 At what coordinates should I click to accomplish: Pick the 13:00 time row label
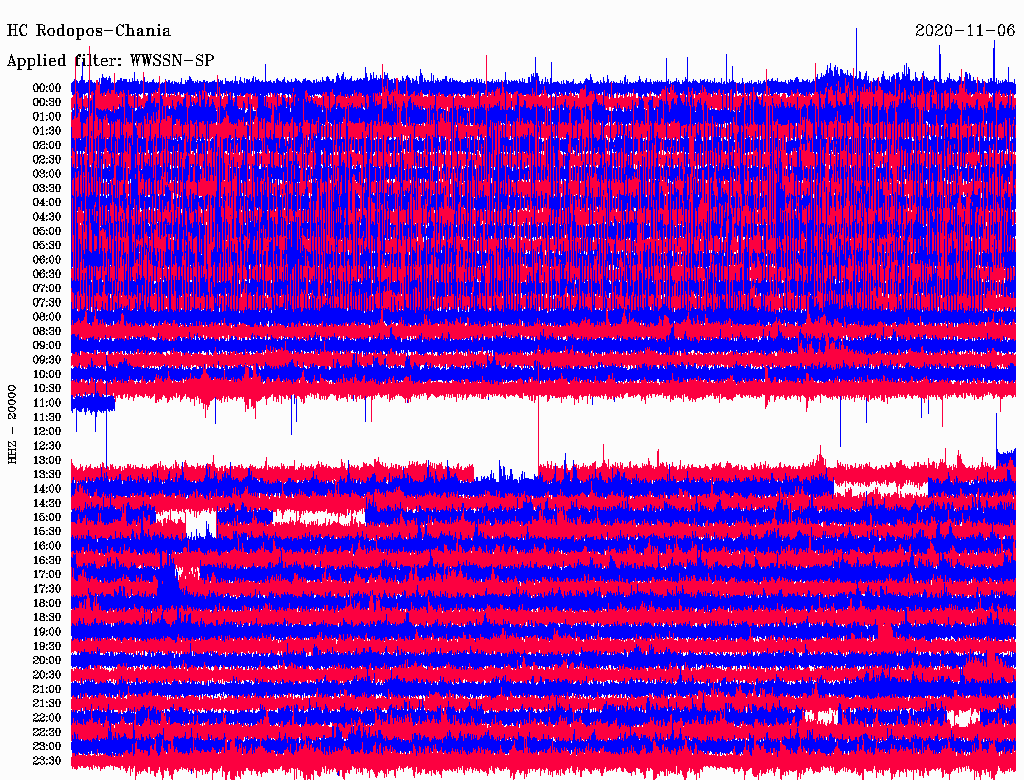pos(47,460)
